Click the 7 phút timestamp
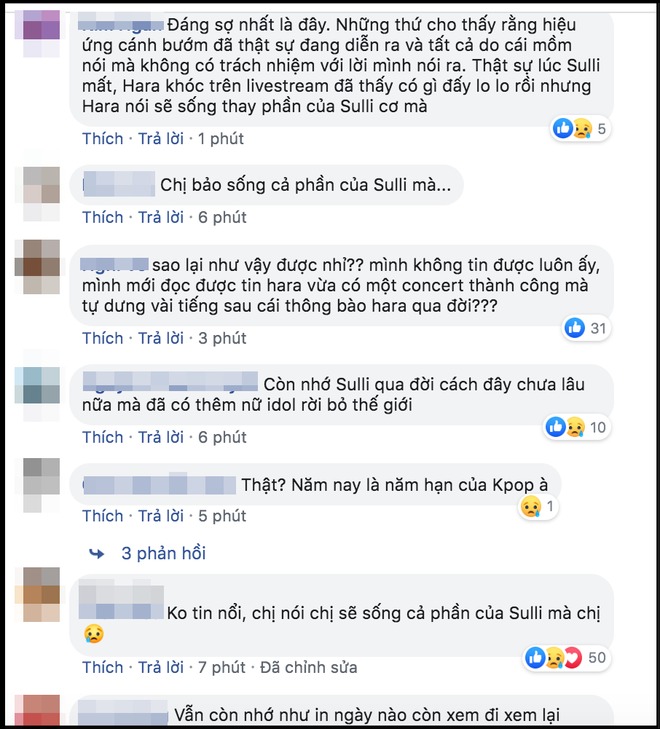This screenshot has height=729, width=660. (x=222, y=668)
